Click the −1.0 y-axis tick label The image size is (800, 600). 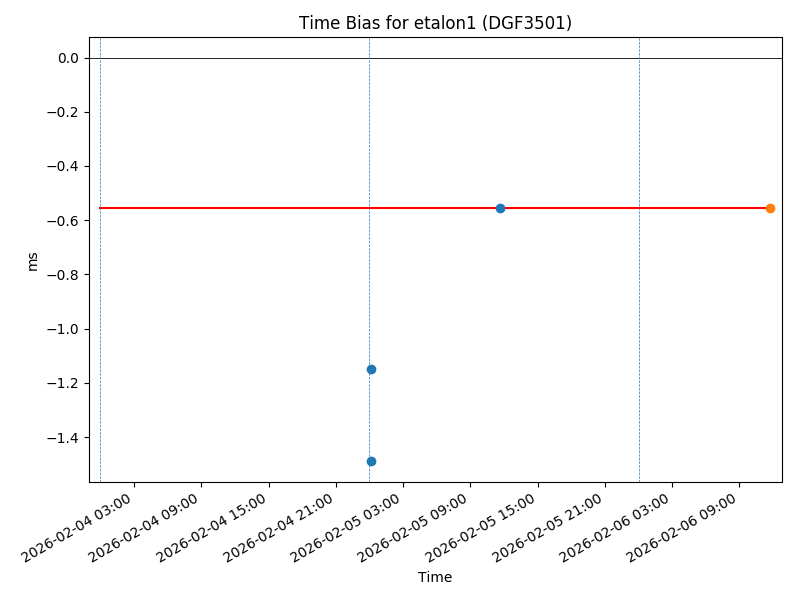click(x=63, y=329)
